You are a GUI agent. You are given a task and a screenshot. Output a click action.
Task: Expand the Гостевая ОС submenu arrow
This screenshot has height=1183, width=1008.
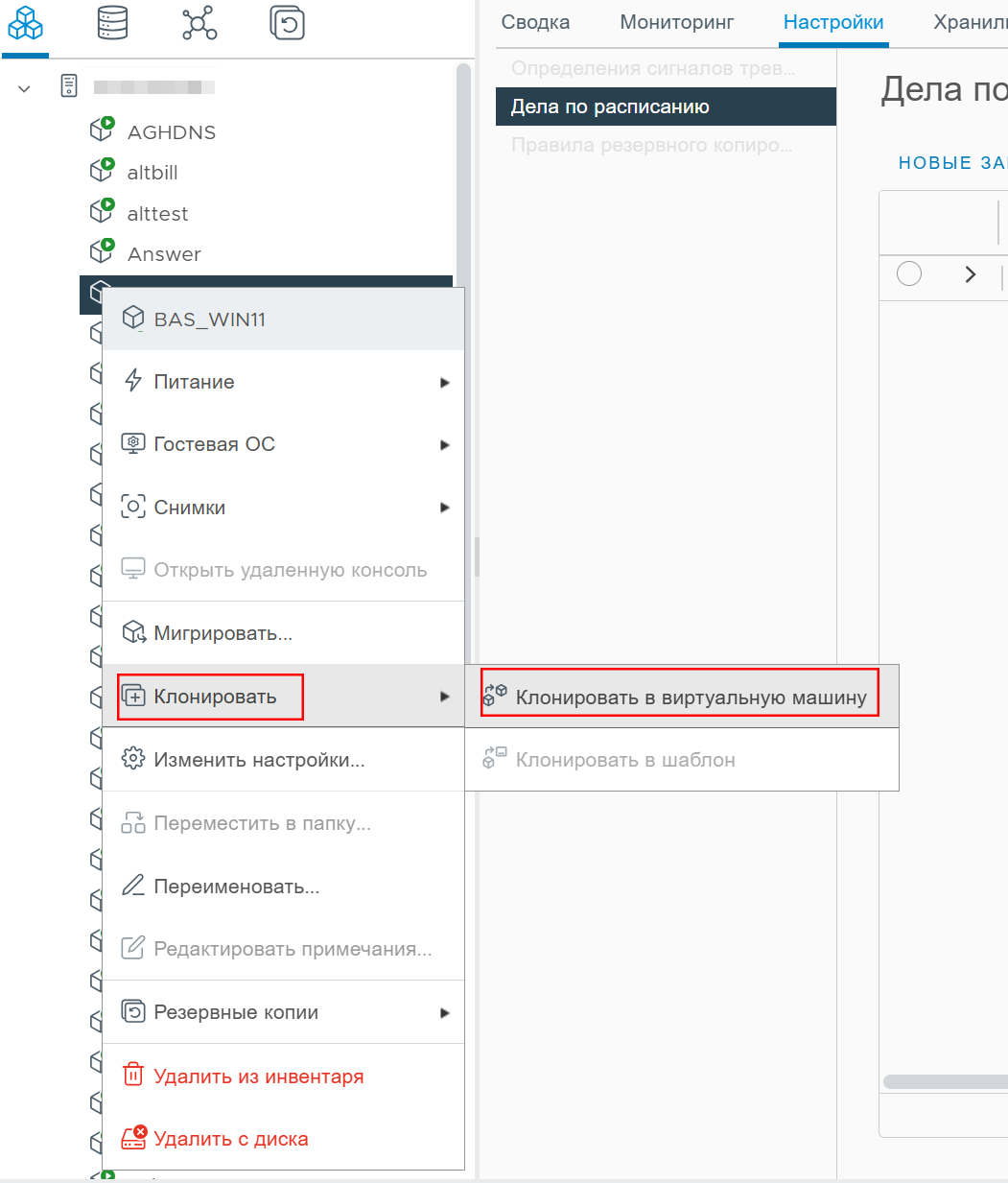[444, 445]
